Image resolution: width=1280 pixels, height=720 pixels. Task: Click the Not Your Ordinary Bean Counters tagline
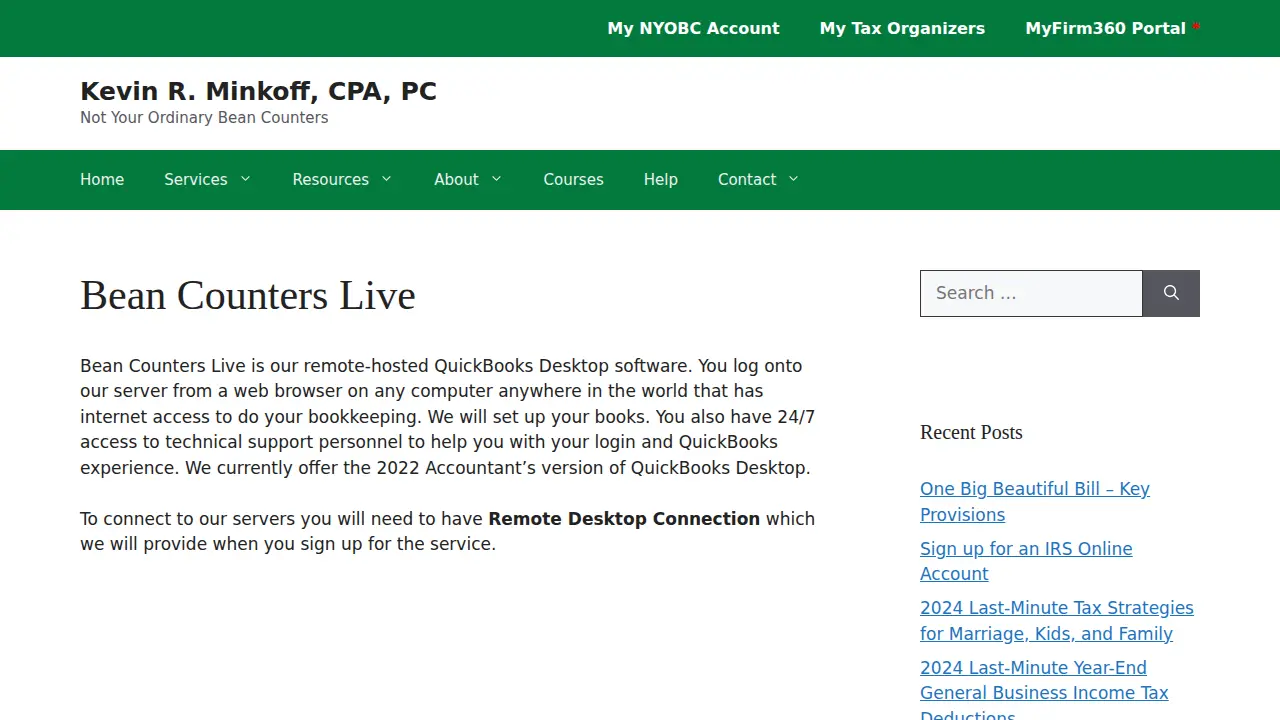click(204, 118)
